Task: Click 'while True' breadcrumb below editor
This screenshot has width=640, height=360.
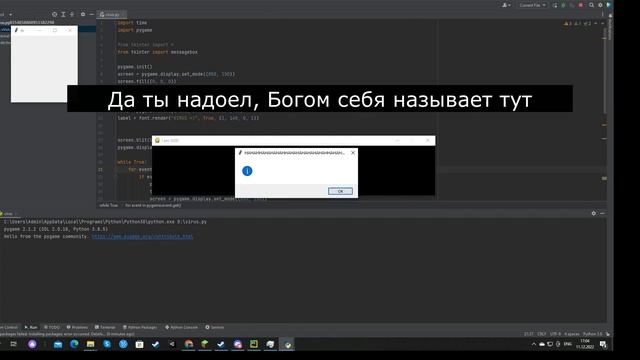Action: pyautogui.click(x=109, y=205)
